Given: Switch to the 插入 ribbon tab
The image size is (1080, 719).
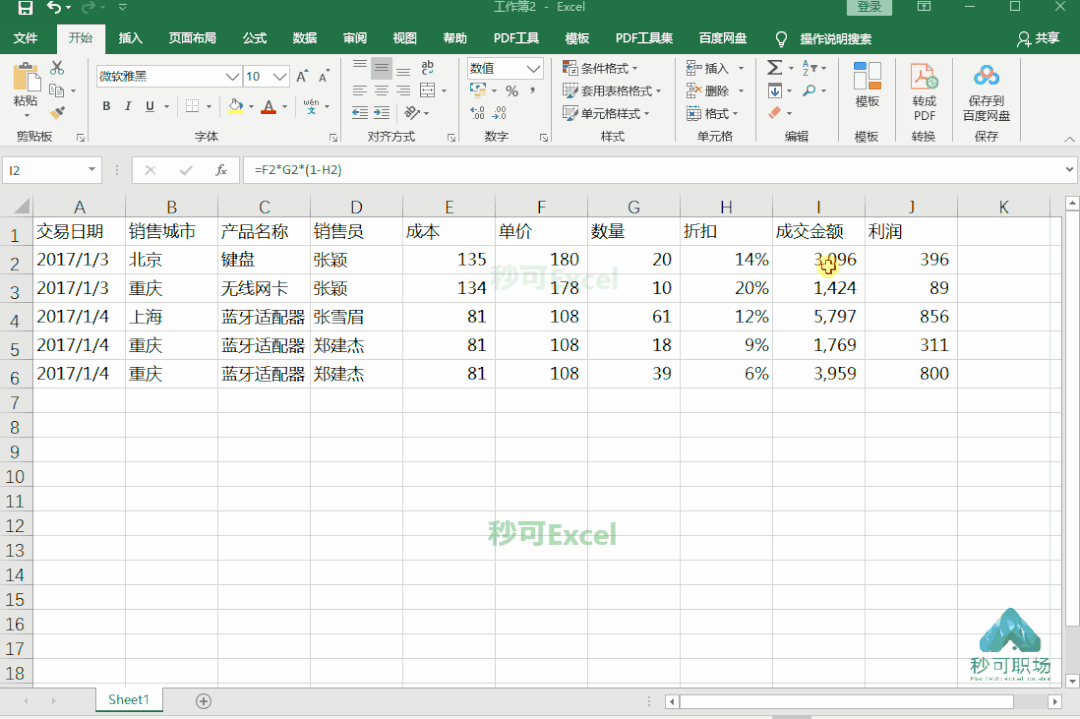Looking at the screenshot, I should (133, 38).
